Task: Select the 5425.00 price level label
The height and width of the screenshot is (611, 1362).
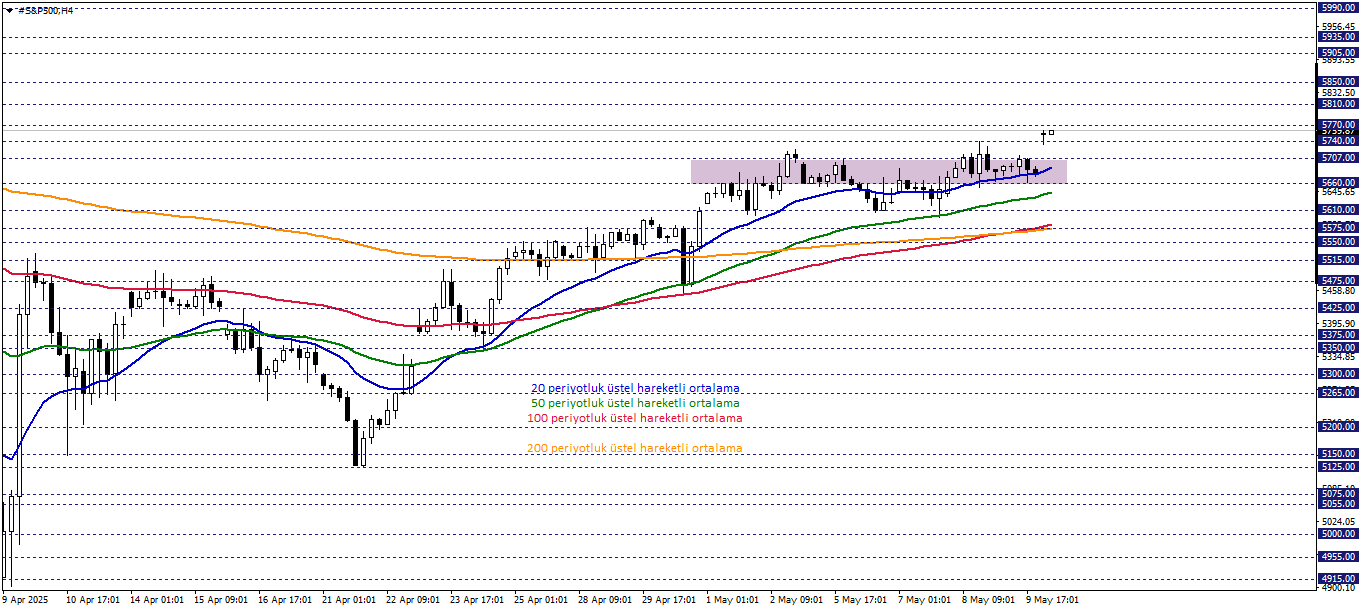Action: 1338,308
